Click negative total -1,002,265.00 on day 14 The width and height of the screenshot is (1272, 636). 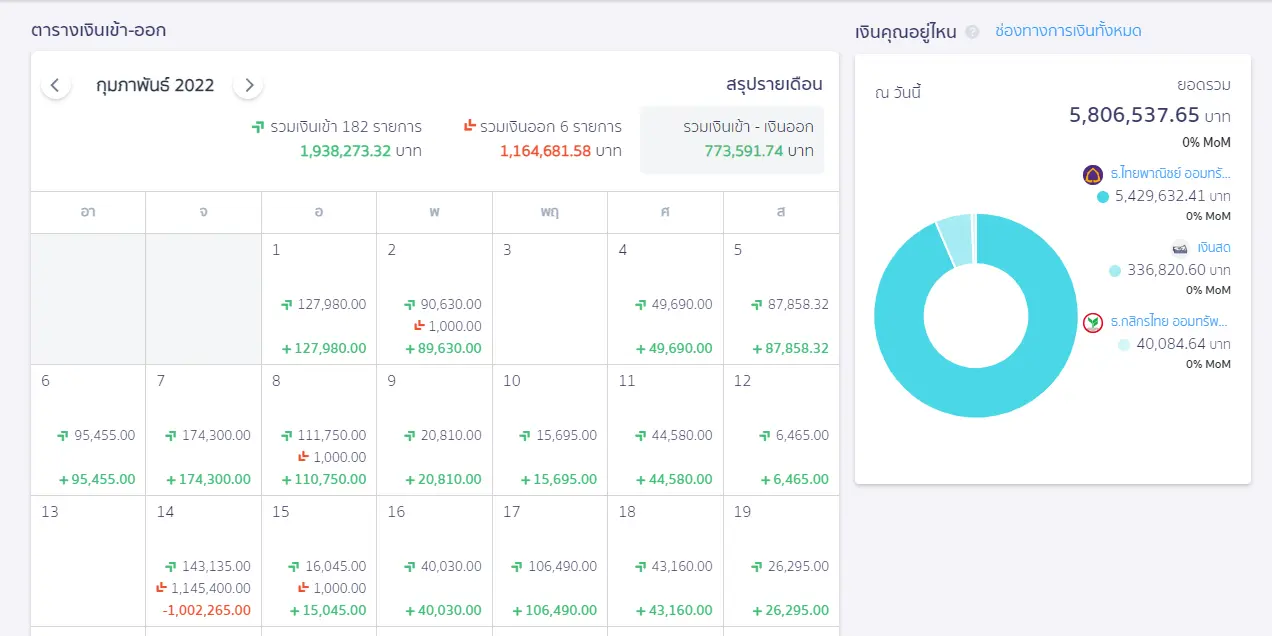(x=206, y=610)
